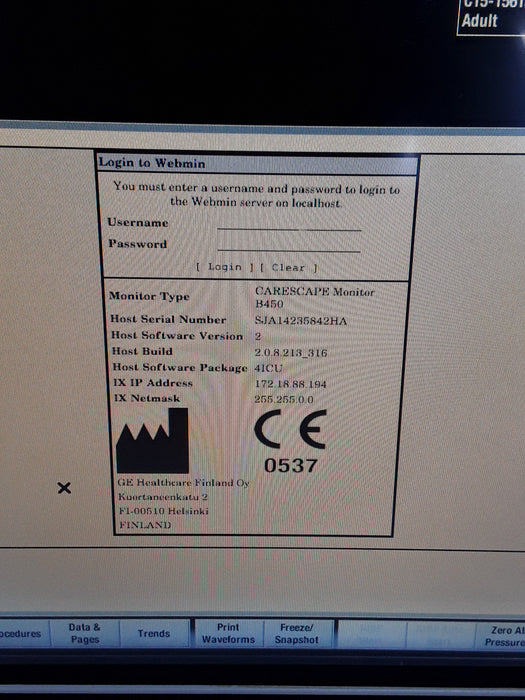Click the CE 0537 mark

pos(291,442)
